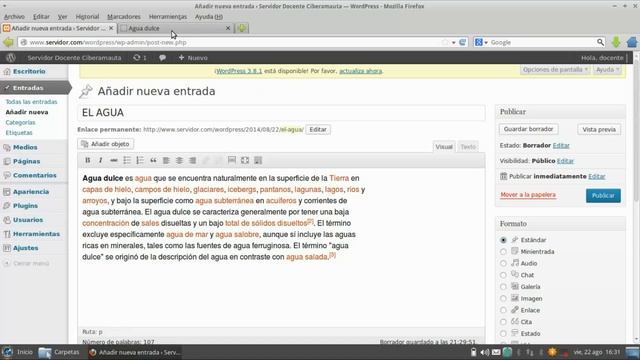Viewport: 640px width, 360px height.
Task: Open Marcadores menu
Action: [124, 17]
